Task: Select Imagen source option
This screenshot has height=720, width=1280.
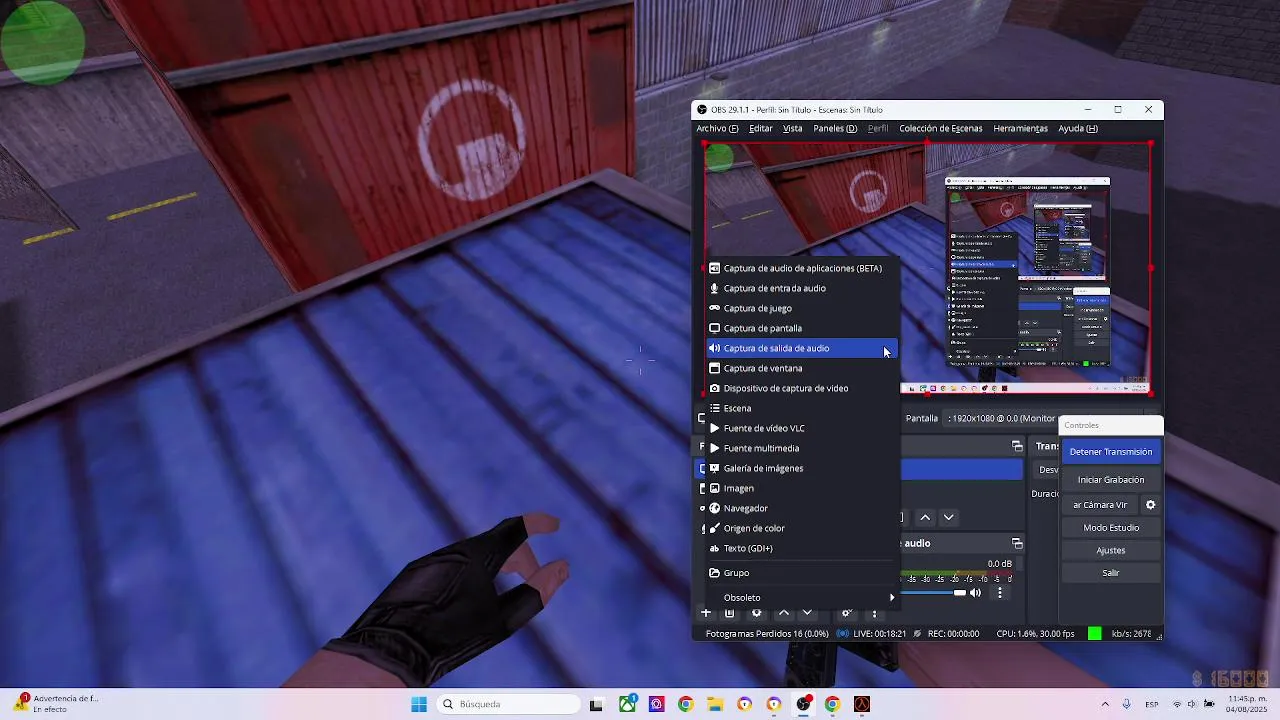Action: (x=801, y=488)
